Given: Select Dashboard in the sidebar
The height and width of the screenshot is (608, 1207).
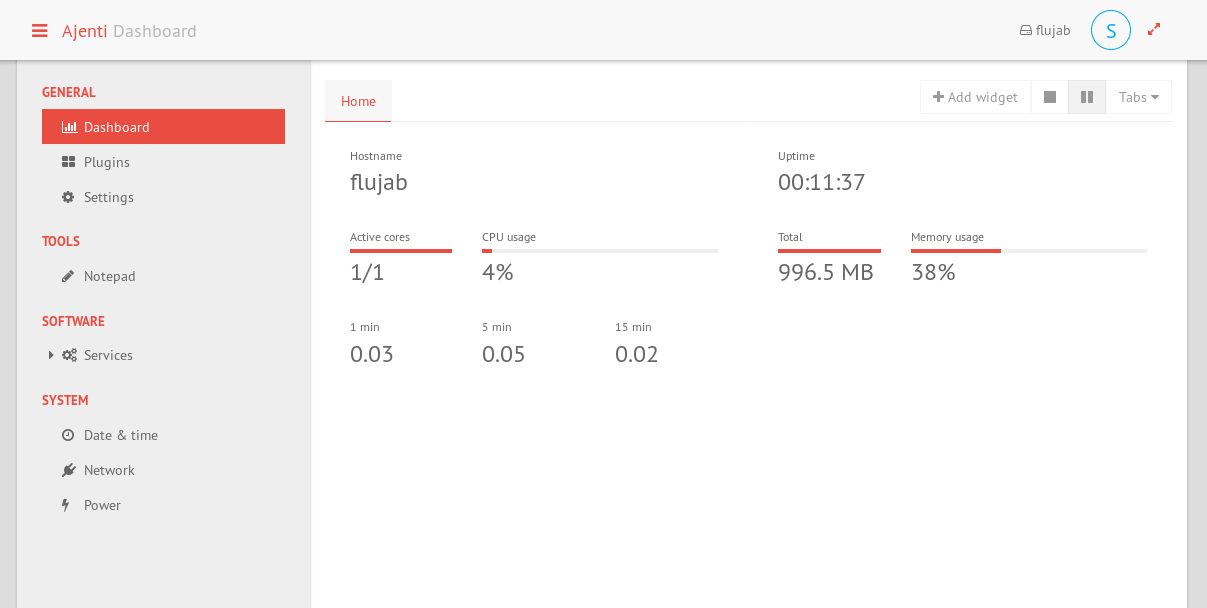Looking at the screenshot, I should 163,127.
